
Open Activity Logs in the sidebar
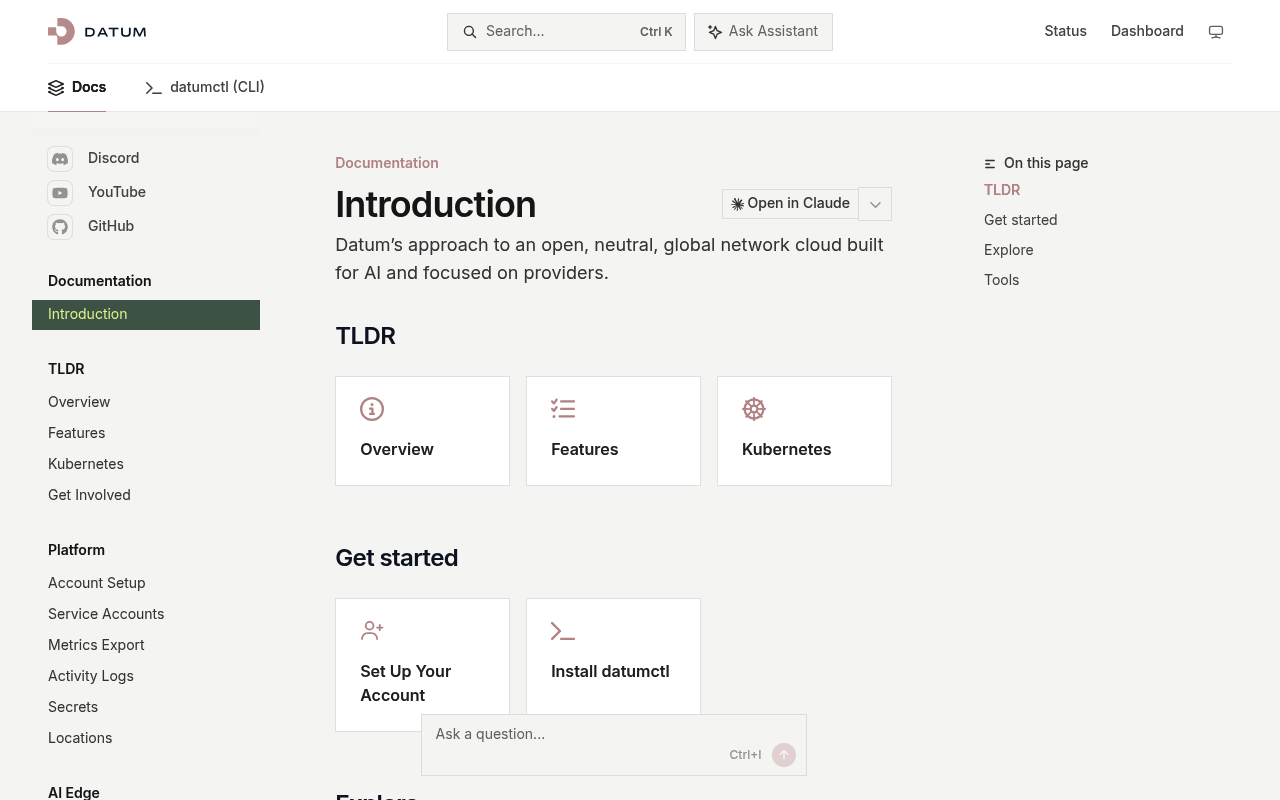91,676
